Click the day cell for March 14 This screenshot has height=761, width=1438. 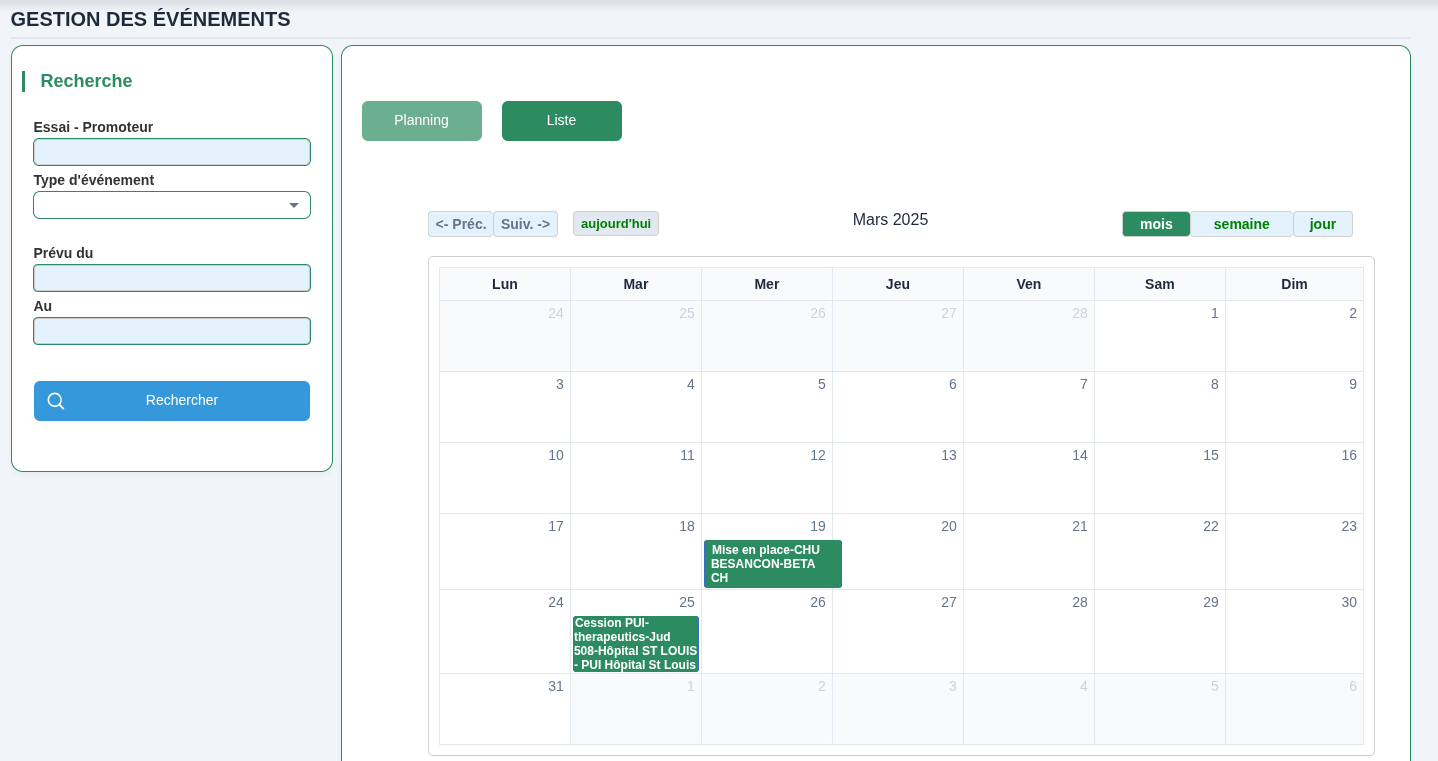(x=1028, y=478)
